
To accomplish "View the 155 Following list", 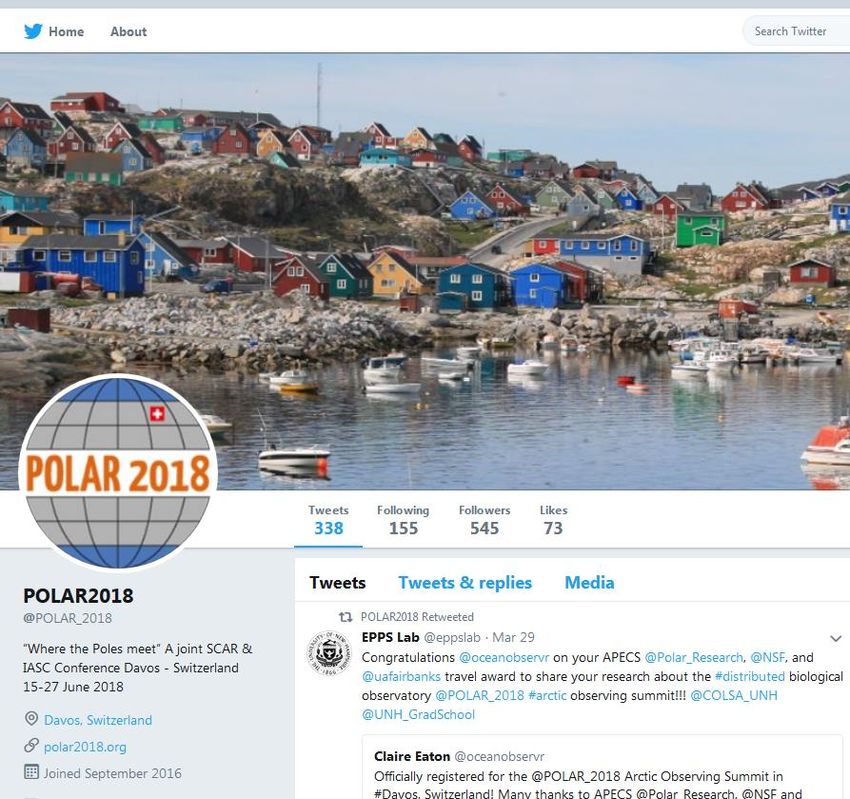I will pos(403,520).
